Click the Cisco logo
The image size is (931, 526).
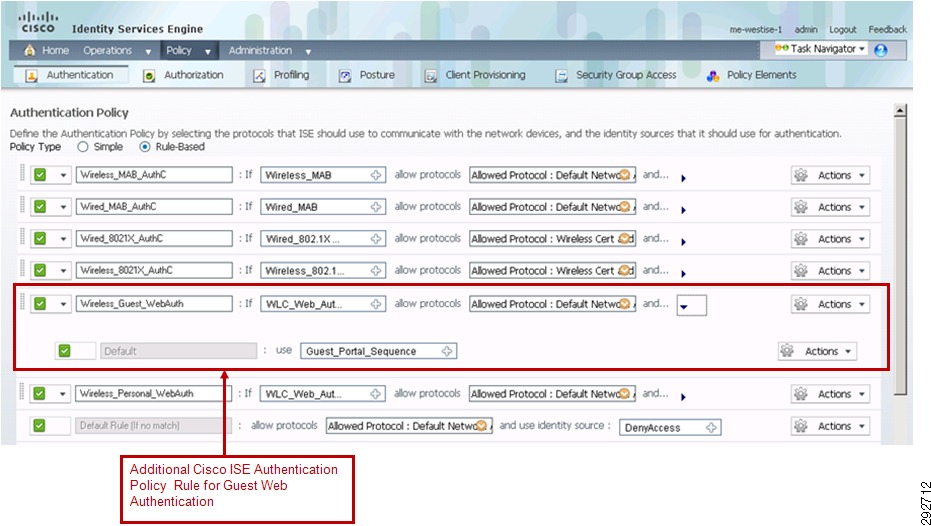click(x=37, y=23)
